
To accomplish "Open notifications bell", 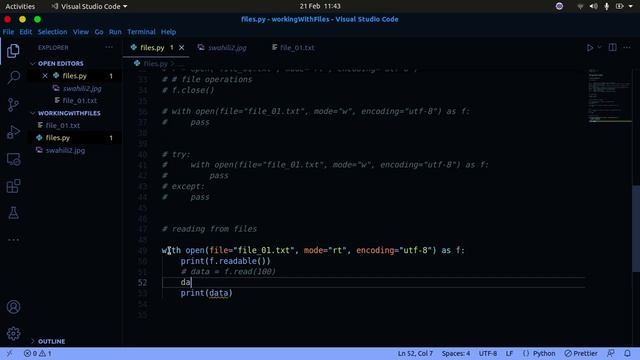I will [627, 353].
